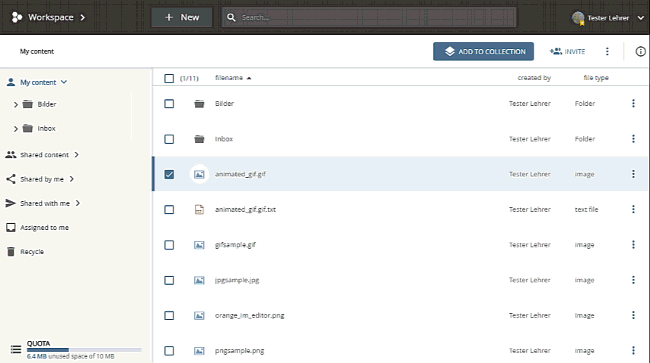The width and height of the screenshot is (650, 363).
Task: Click the quota list icon at bottom left
Action: [16, 349]
